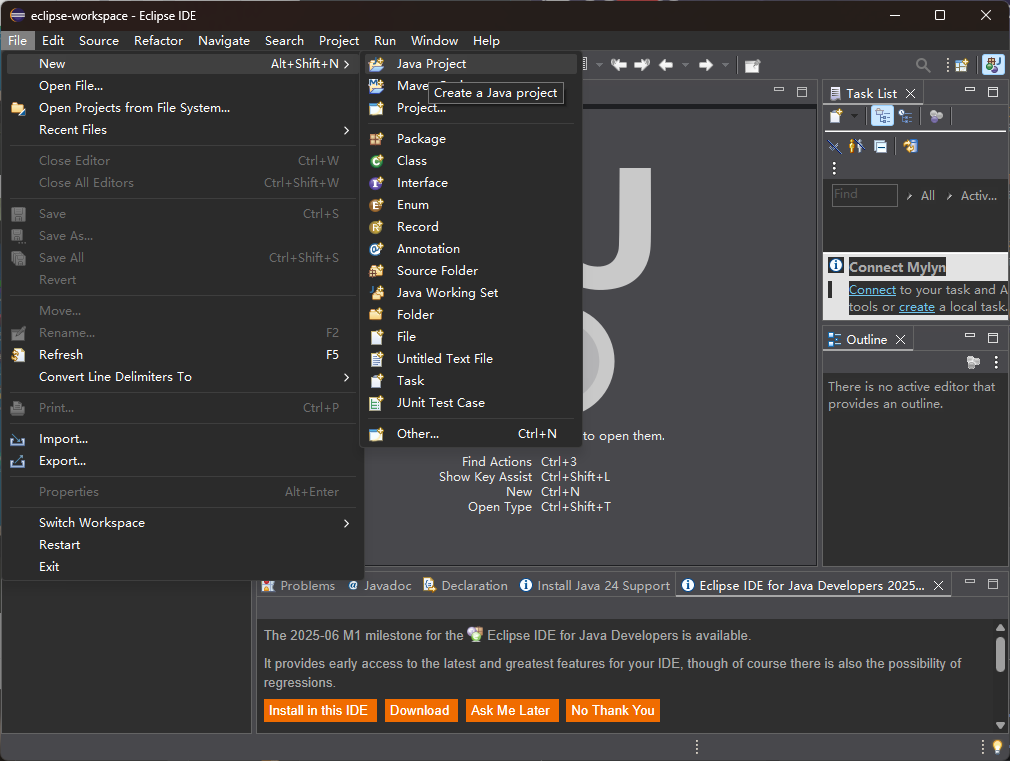1010x761 pixels.
Task: Open Task List view menu dots
Action: click(x=834, y=168)
